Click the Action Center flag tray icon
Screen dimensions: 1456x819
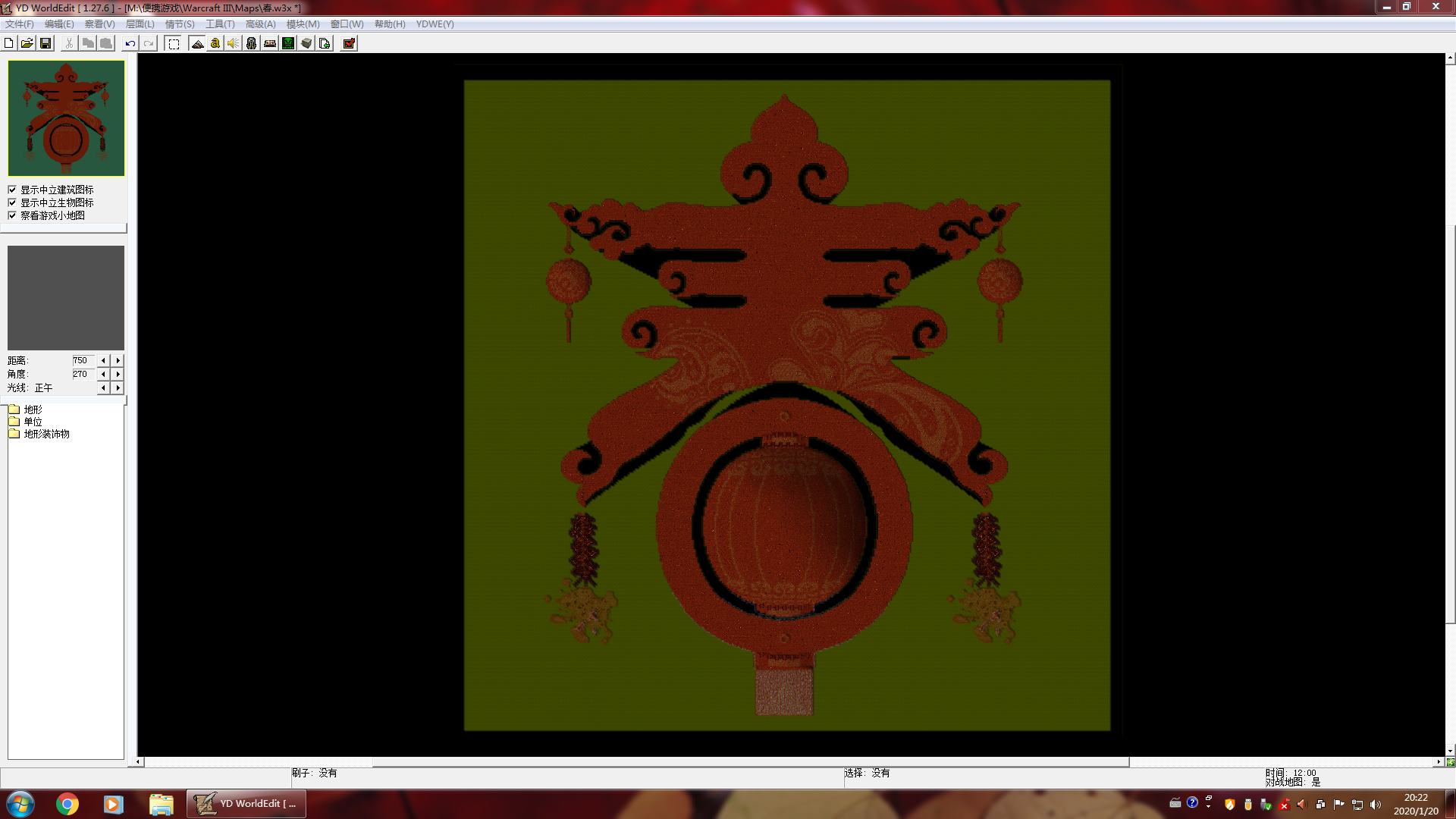tap(1339, 805)
